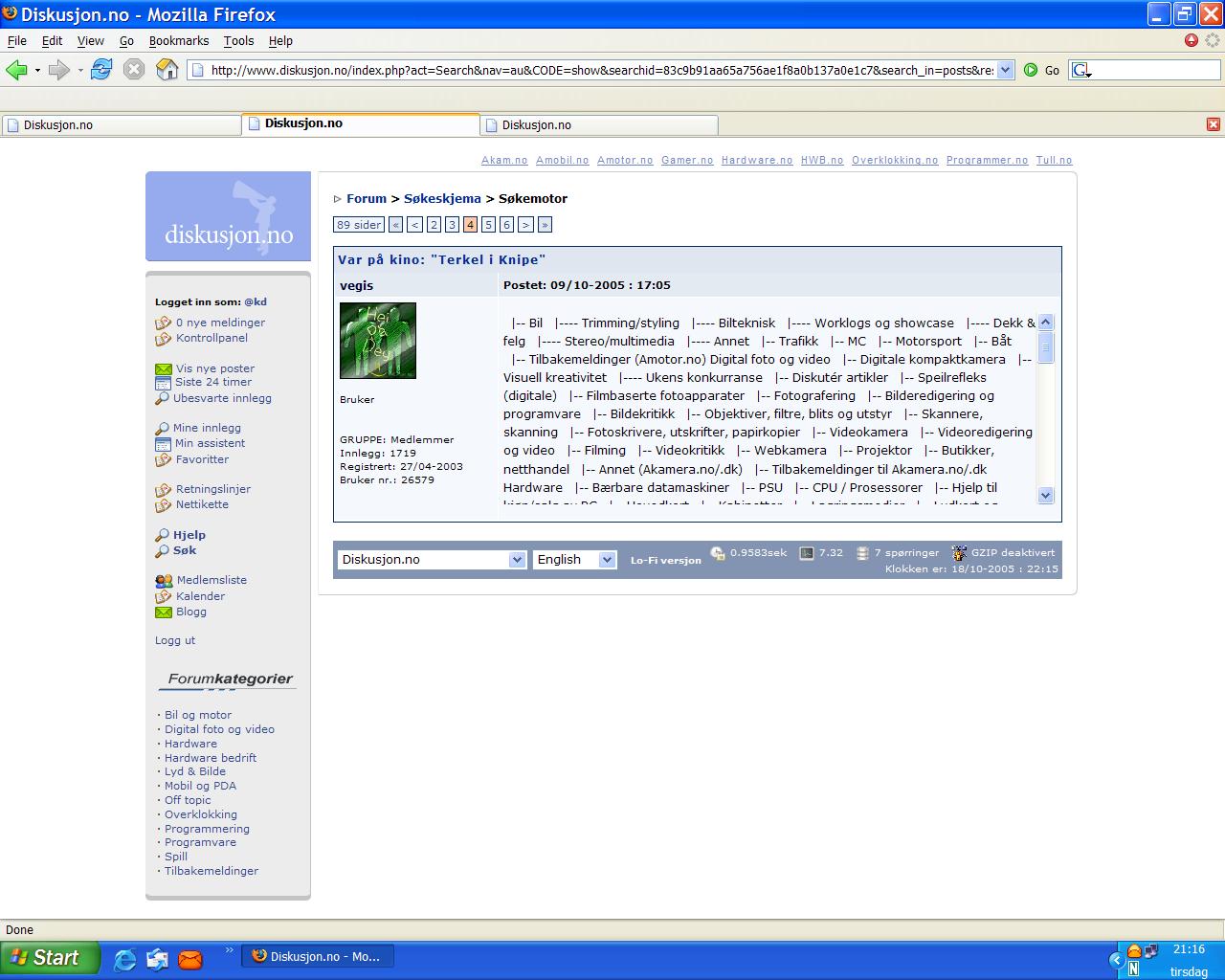Viewport: 1225px width, 980px height.
Task: Open the Overklokking forum category
Action: point(201,814)
